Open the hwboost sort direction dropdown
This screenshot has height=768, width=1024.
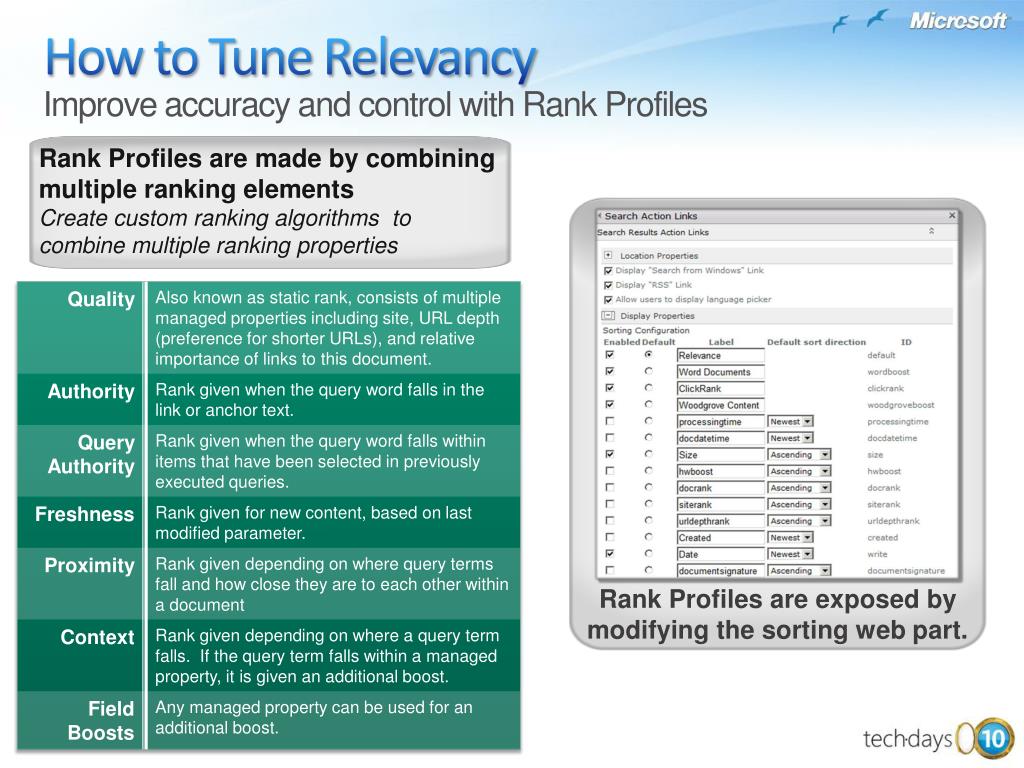click(799, 472)
